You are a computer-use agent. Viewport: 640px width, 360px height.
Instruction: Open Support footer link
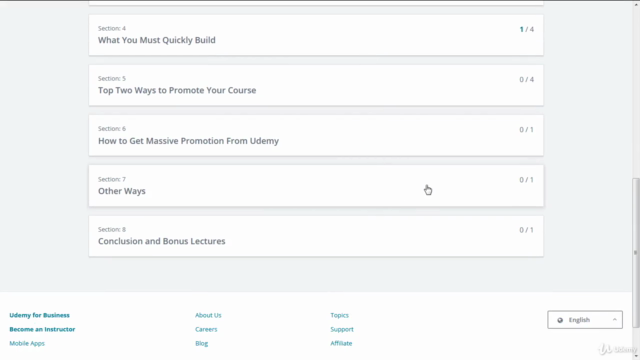(x=342, y=329)
